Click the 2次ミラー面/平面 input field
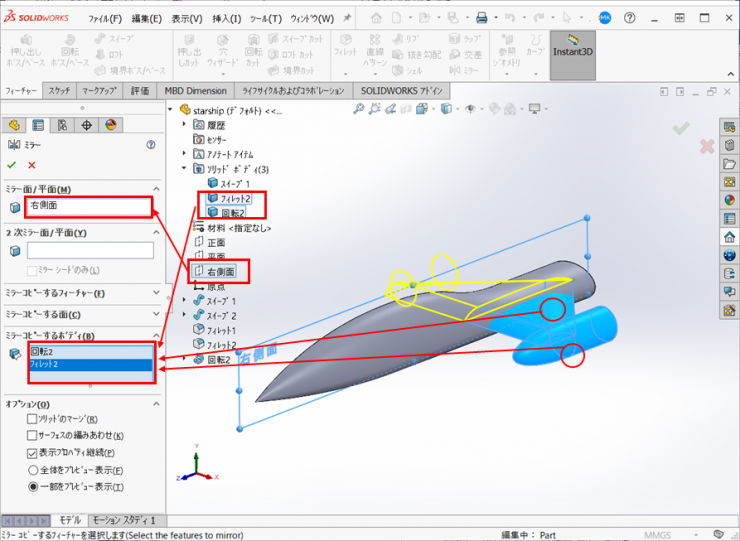Image resolution: width=740 pixels, height=541 pixels. coord(90,251)
